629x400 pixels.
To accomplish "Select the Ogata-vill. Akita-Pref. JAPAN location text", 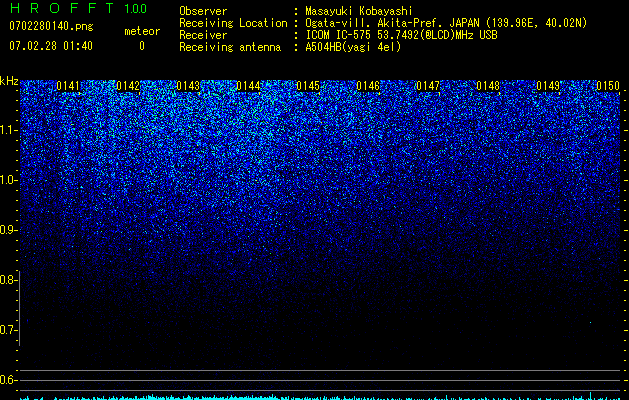I will pos(446,23).
